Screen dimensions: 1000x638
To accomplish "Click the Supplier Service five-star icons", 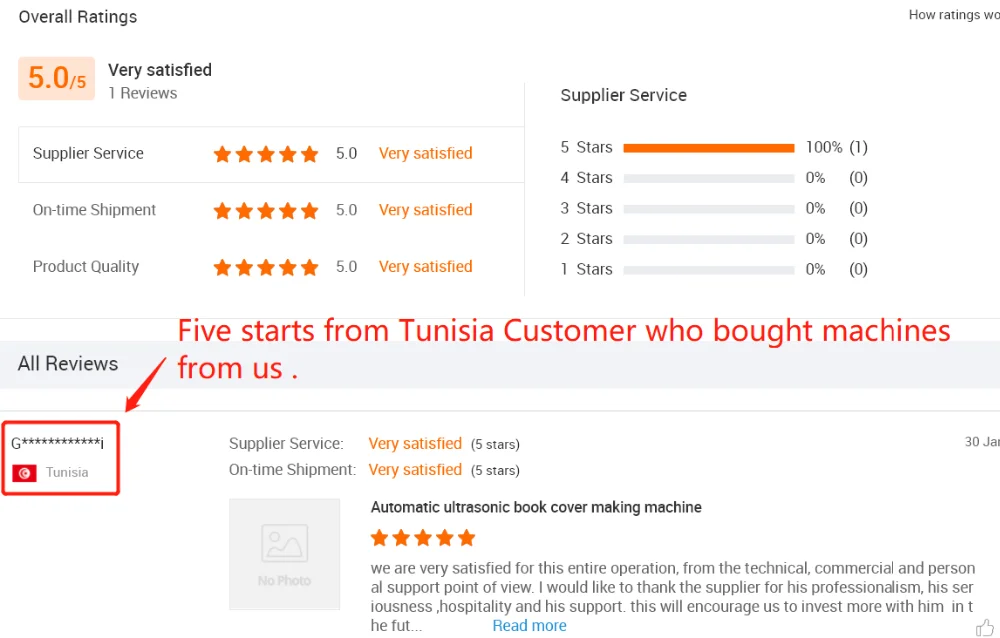I will click(266, 154).
